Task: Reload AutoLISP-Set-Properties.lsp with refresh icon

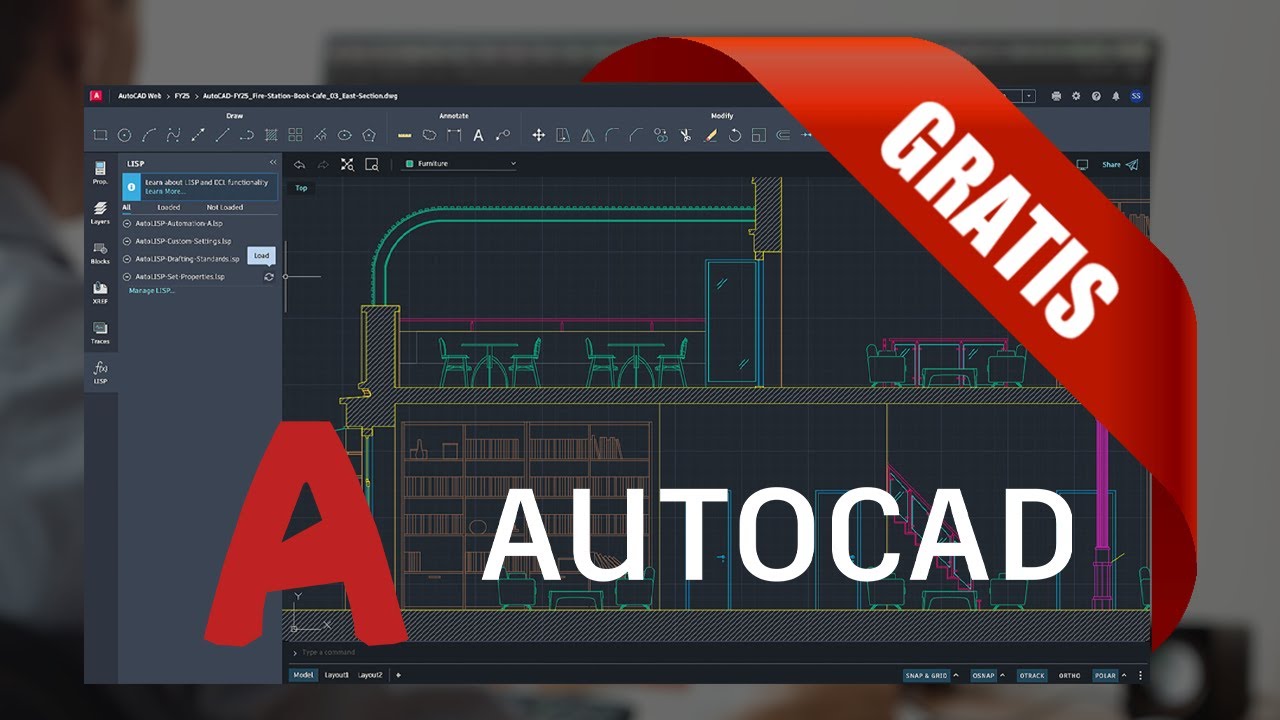Action: 269,277
